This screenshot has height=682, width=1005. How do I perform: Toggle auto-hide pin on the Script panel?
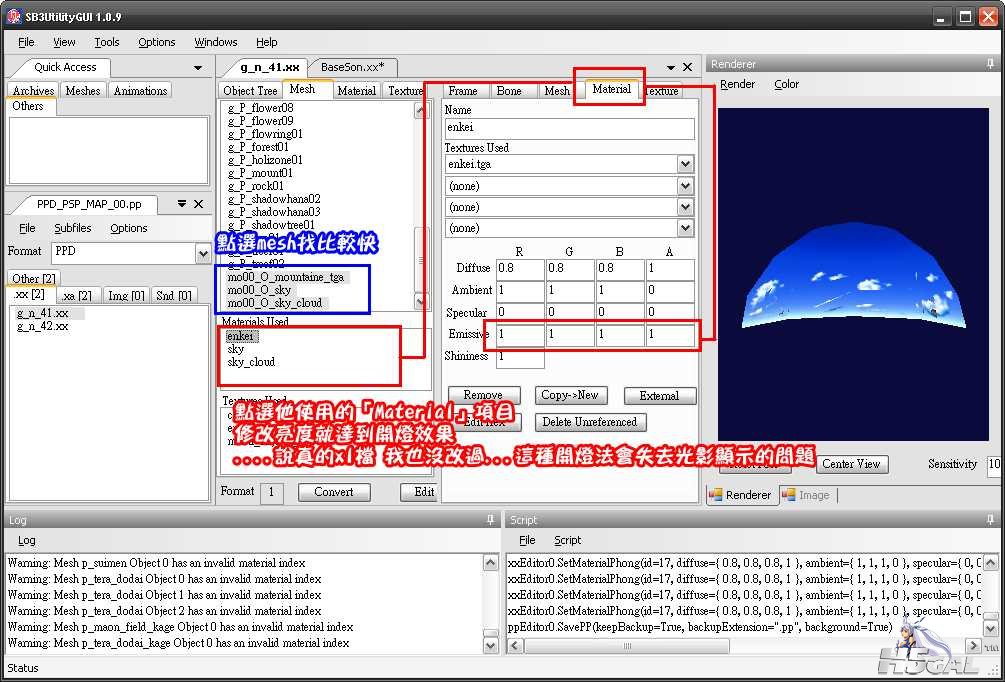(x=991, y=520)
